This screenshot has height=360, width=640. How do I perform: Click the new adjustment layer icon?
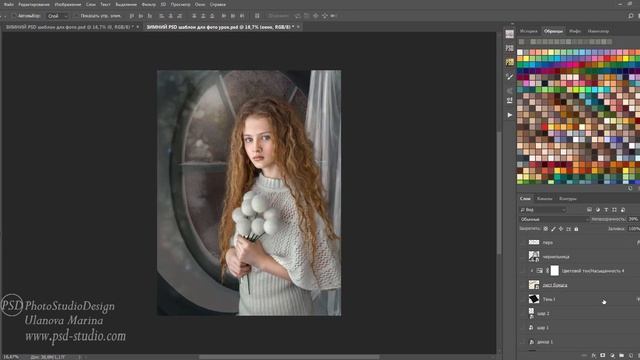[612, 356]
